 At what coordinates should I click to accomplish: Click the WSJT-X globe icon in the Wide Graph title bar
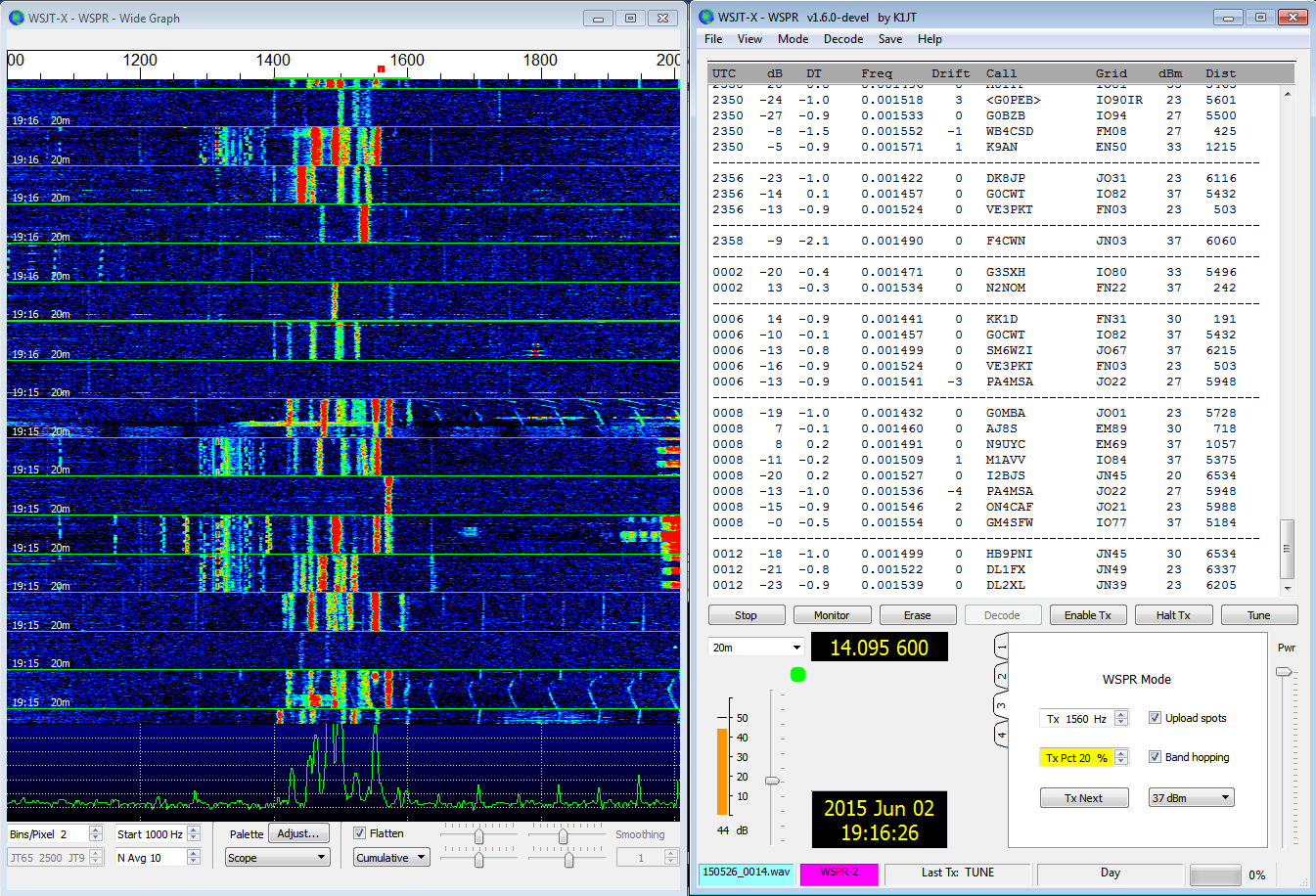pyautogui.click(x=16, y=18)
